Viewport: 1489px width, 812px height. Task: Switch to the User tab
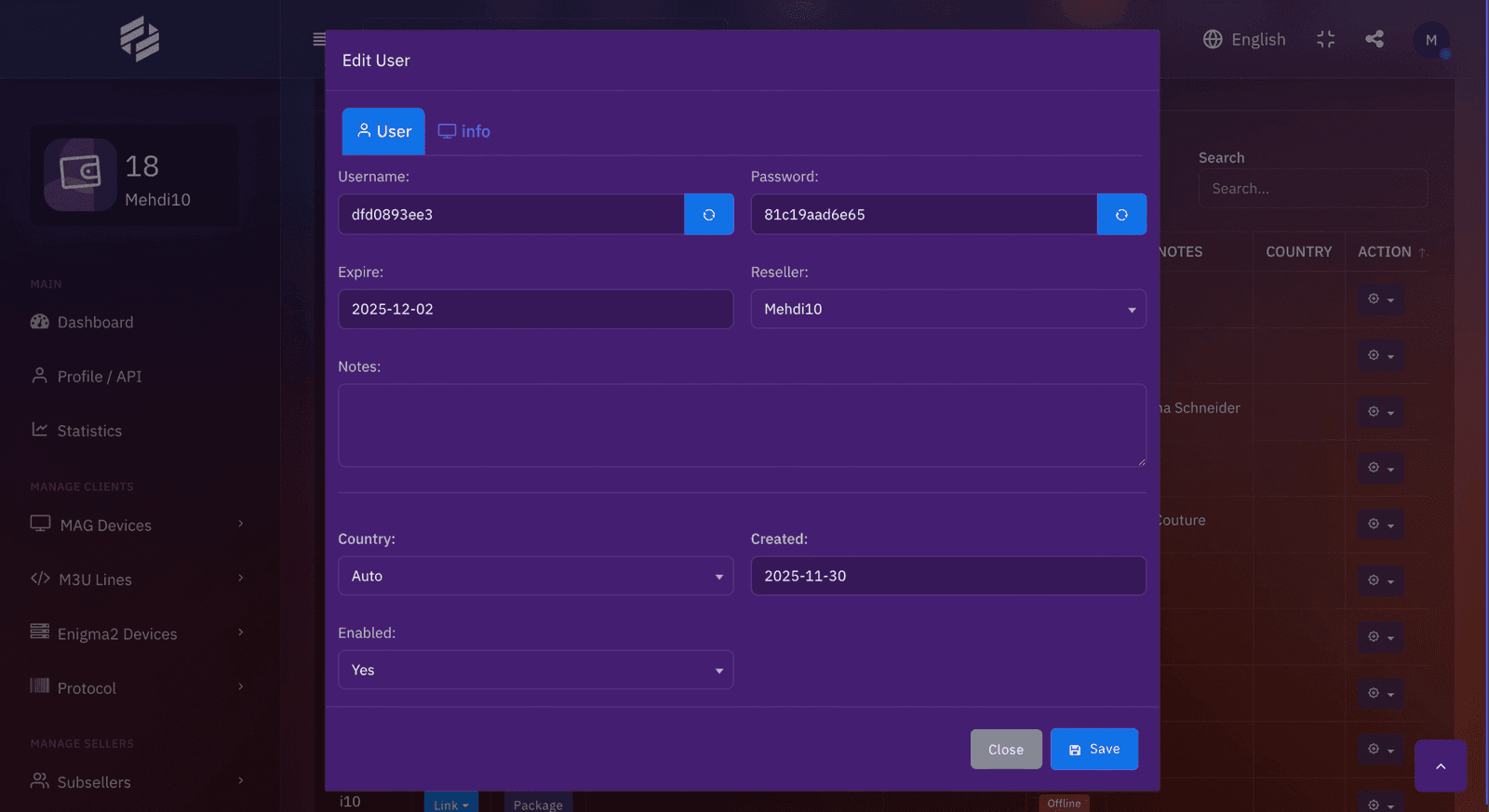tap(383, 131)
